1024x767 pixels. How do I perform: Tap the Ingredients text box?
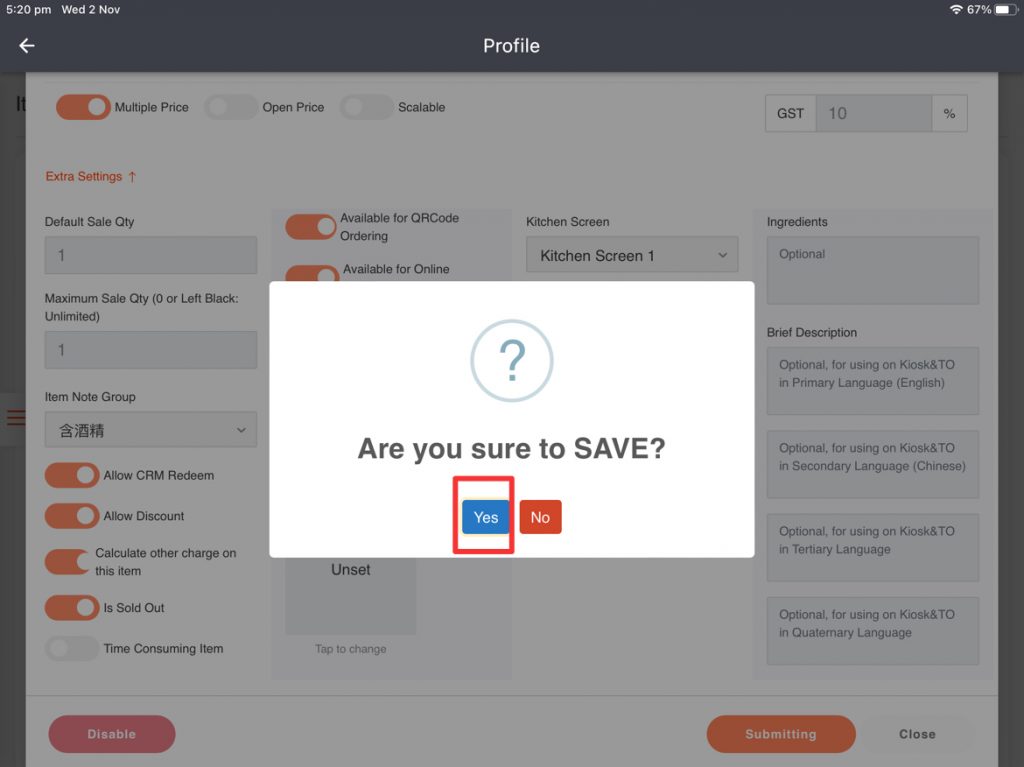click(872, 270)
